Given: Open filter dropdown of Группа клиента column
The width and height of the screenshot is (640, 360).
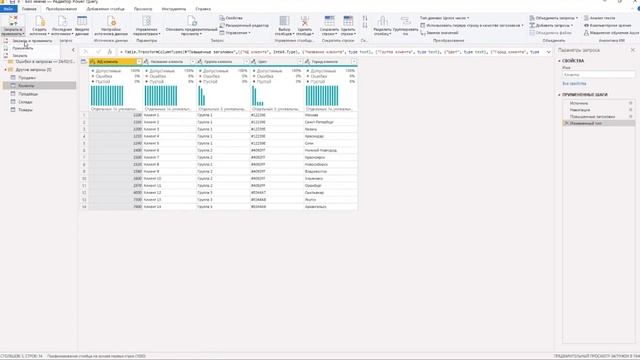Looking at the screenshot, I should click(246, 62).
